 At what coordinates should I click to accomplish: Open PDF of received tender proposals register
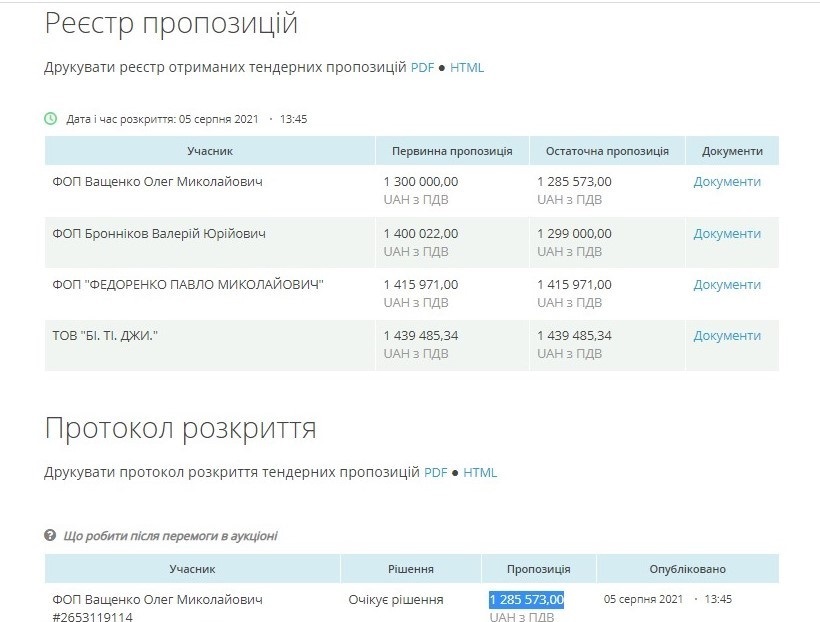(422, 67)
